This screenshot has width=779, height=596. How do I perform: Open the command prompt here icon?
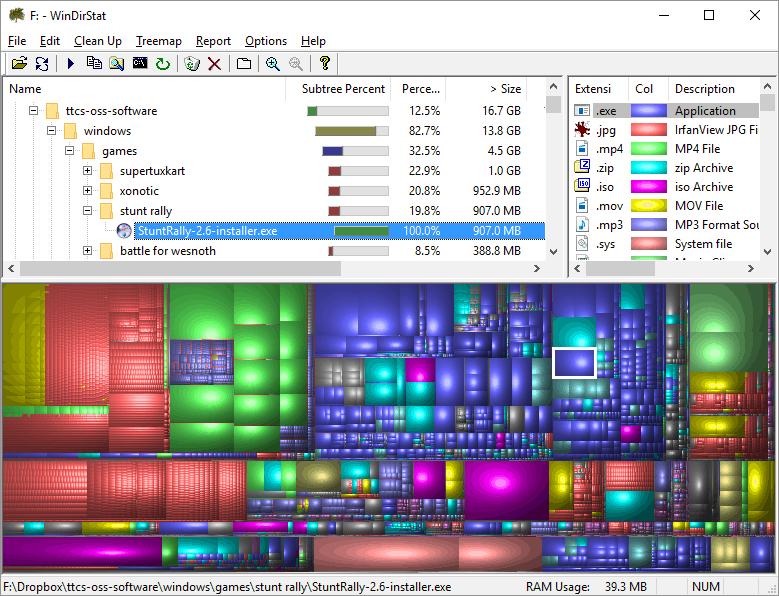(140, 64)
